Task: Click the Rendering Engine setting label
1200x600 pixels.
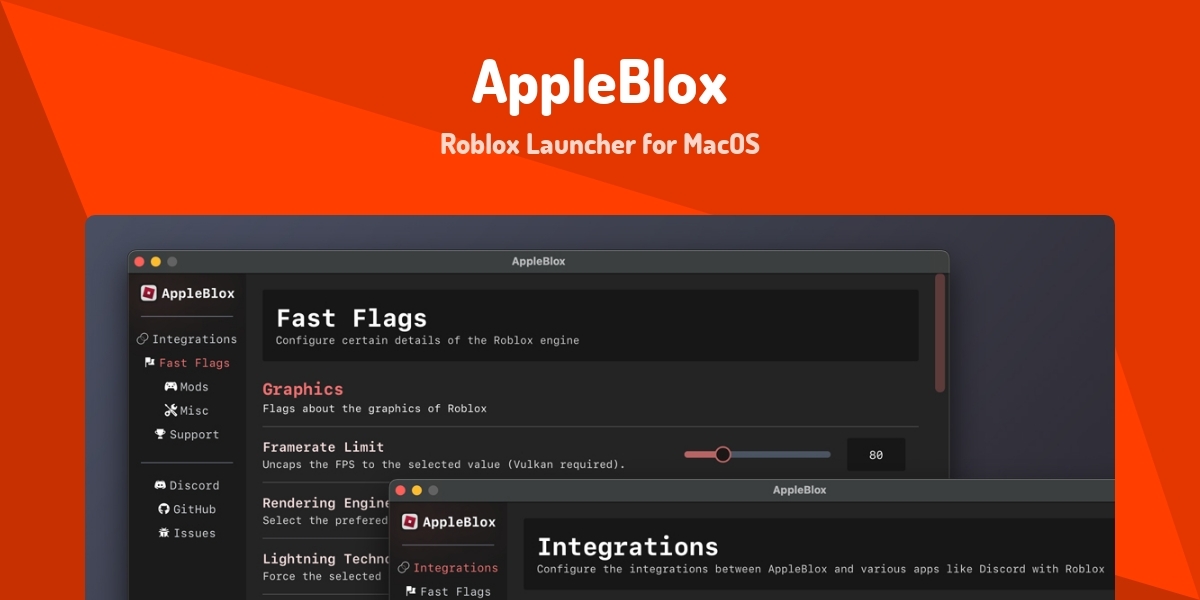Action: tap(326, 503)
